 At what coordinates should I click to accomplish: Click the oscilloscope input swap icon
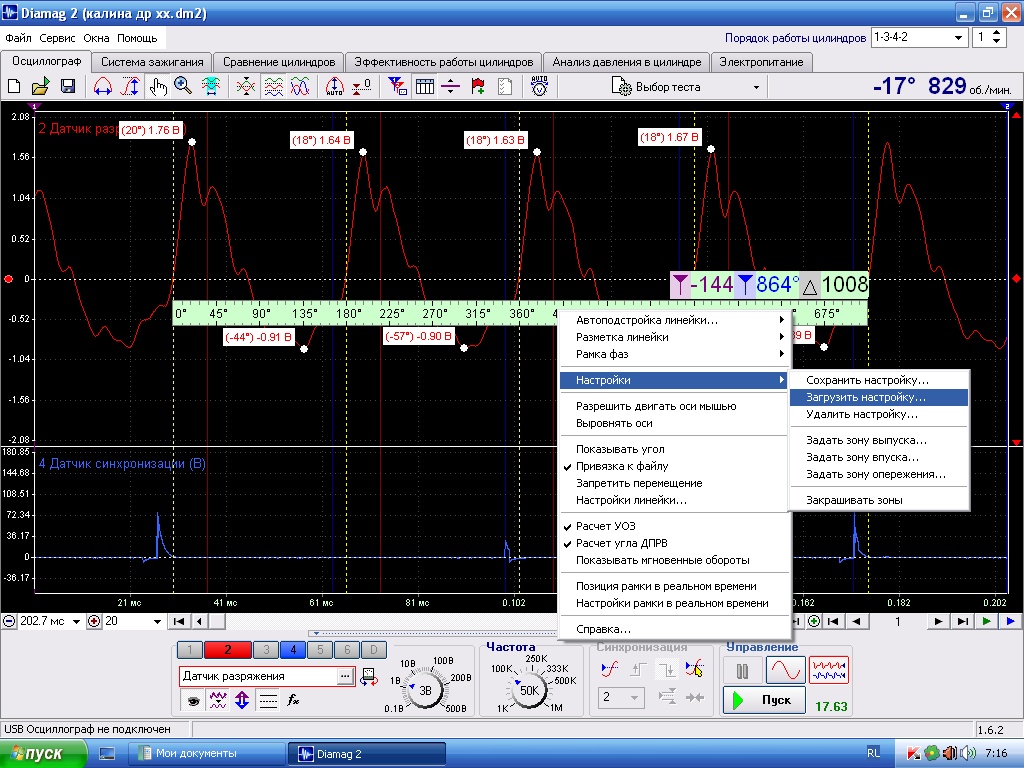[x=368, y=677]
